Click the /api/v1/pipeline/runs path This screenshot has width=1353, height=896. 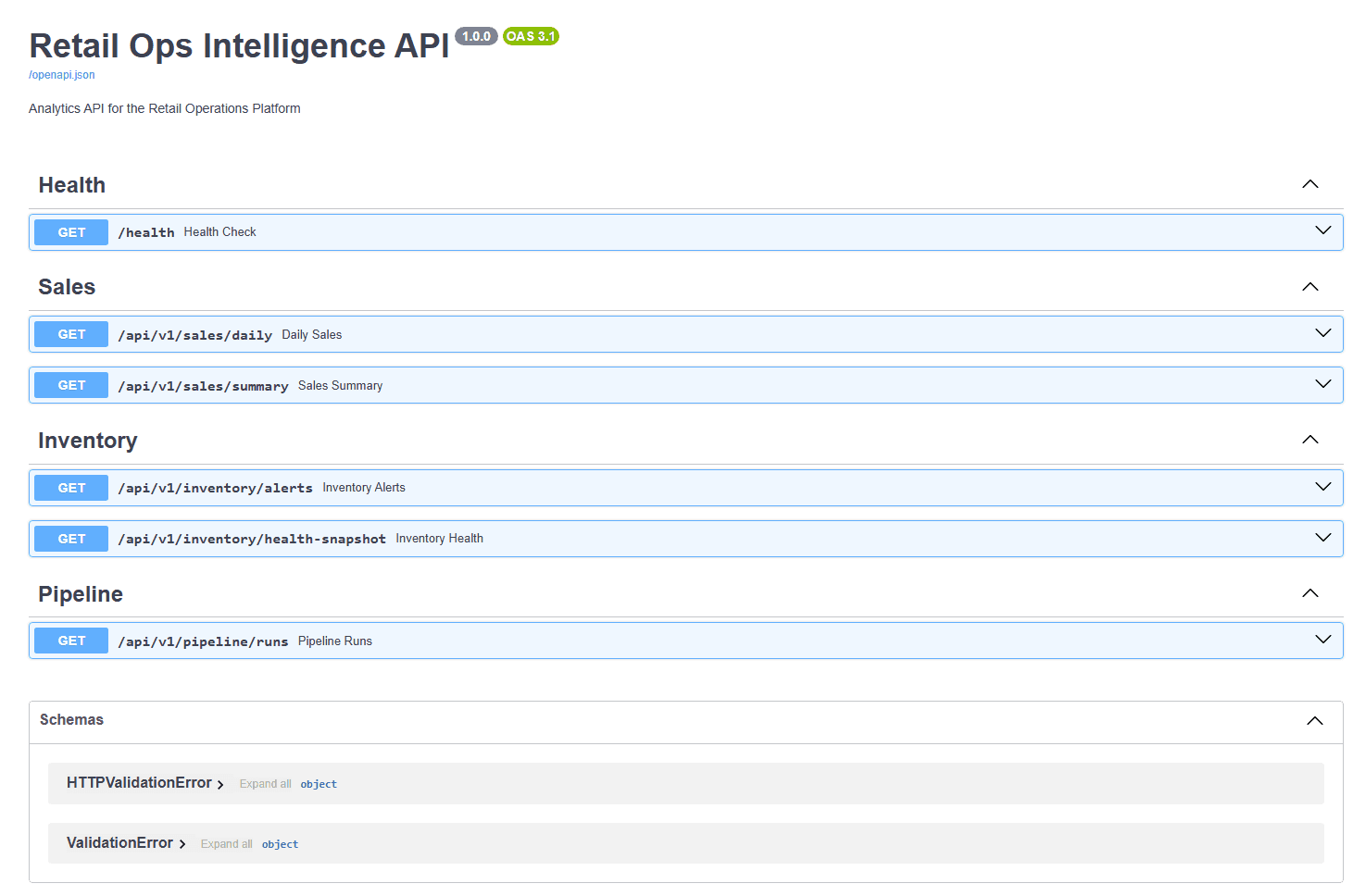pyautogui.click(x=203, y=641)
